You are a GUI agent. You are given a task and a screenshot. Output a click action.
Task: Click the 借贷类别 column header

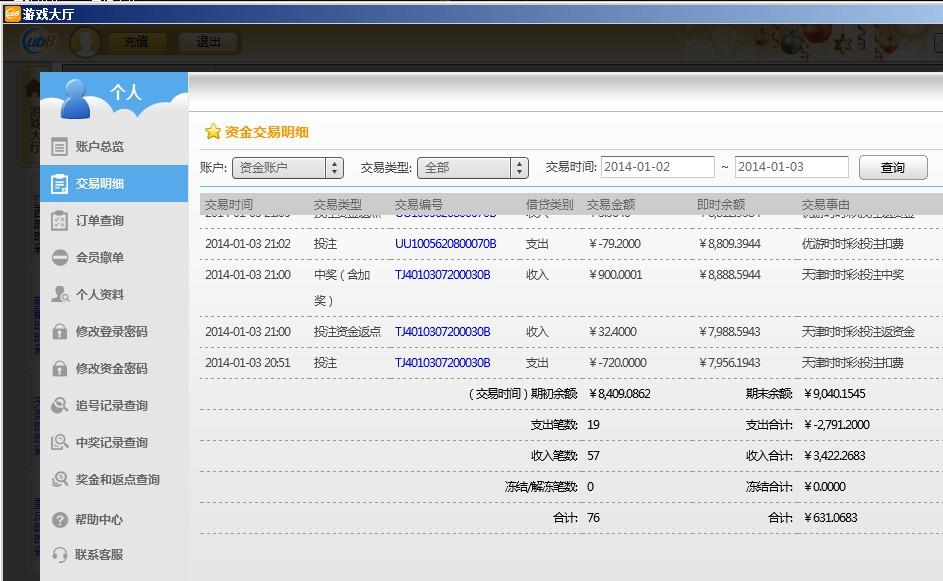pyautogui.click(x=550, y=204)
